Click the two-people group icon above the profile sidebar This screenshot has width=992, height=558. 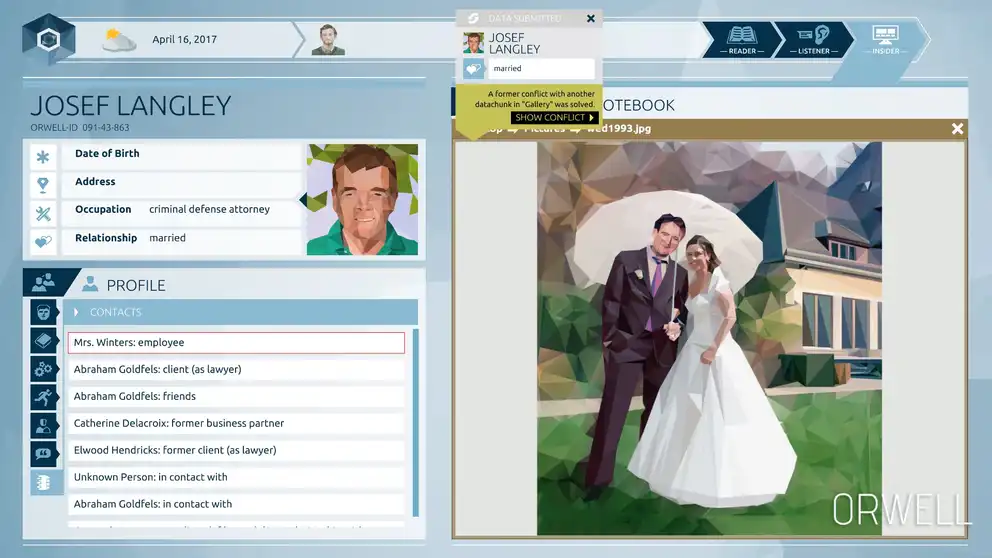coord(43,284)
